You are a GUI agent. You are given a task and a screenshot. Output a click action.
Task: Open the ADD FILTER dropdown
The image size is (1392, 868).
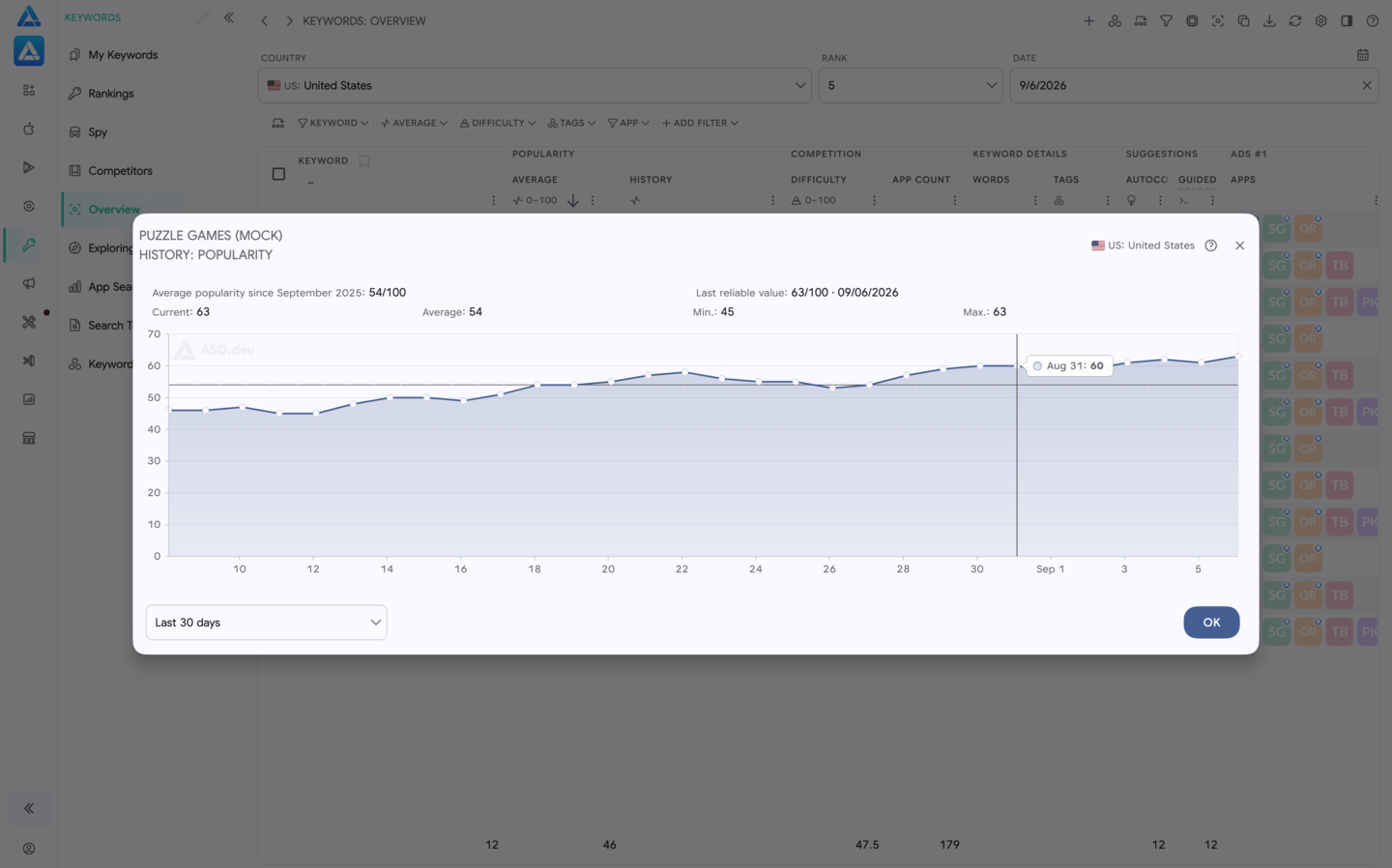point(700,123)
